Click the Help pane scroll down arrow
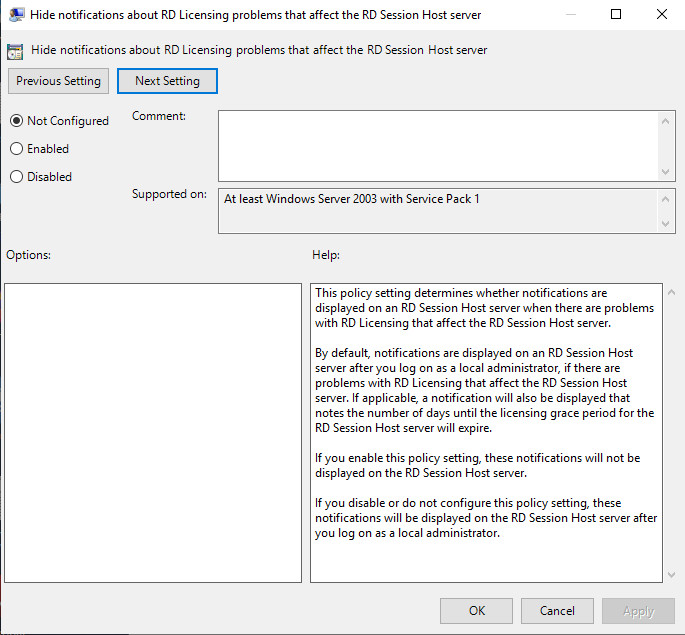The image size is (685, 635). [x=669, y=574]
